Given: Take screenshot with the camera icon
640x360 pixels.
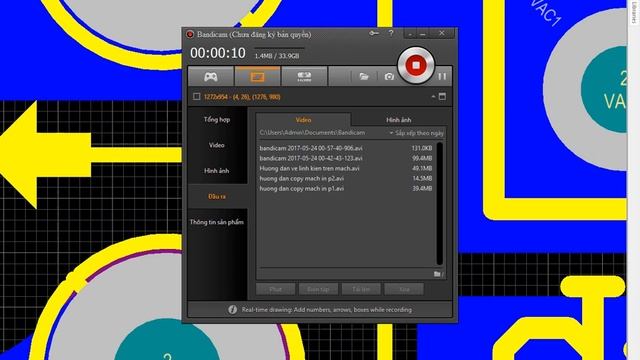Looking at the screenshot, I should coord(389,76).
